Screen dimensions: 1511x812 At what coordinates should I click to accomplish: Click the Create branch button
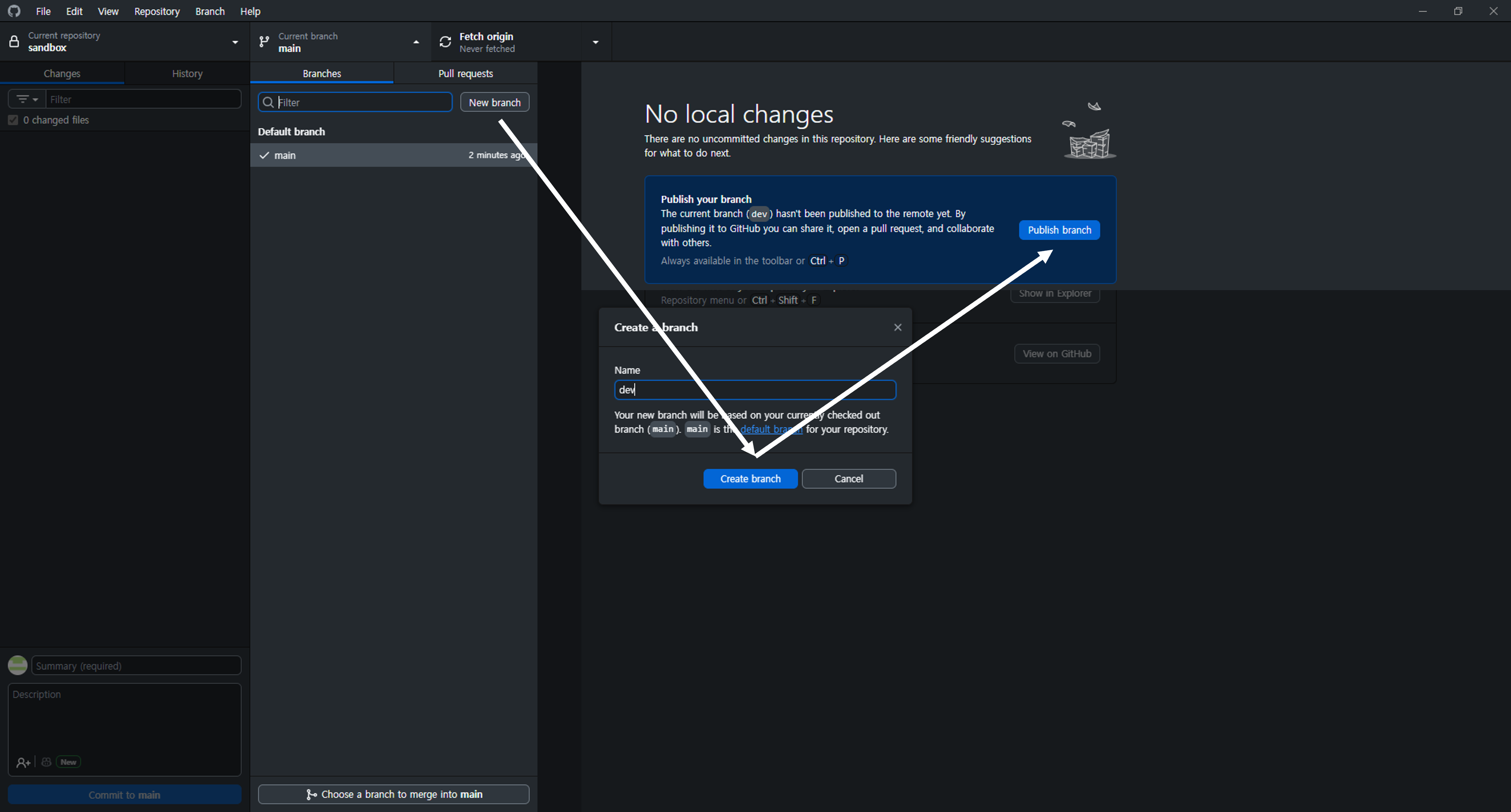point(750,478)
